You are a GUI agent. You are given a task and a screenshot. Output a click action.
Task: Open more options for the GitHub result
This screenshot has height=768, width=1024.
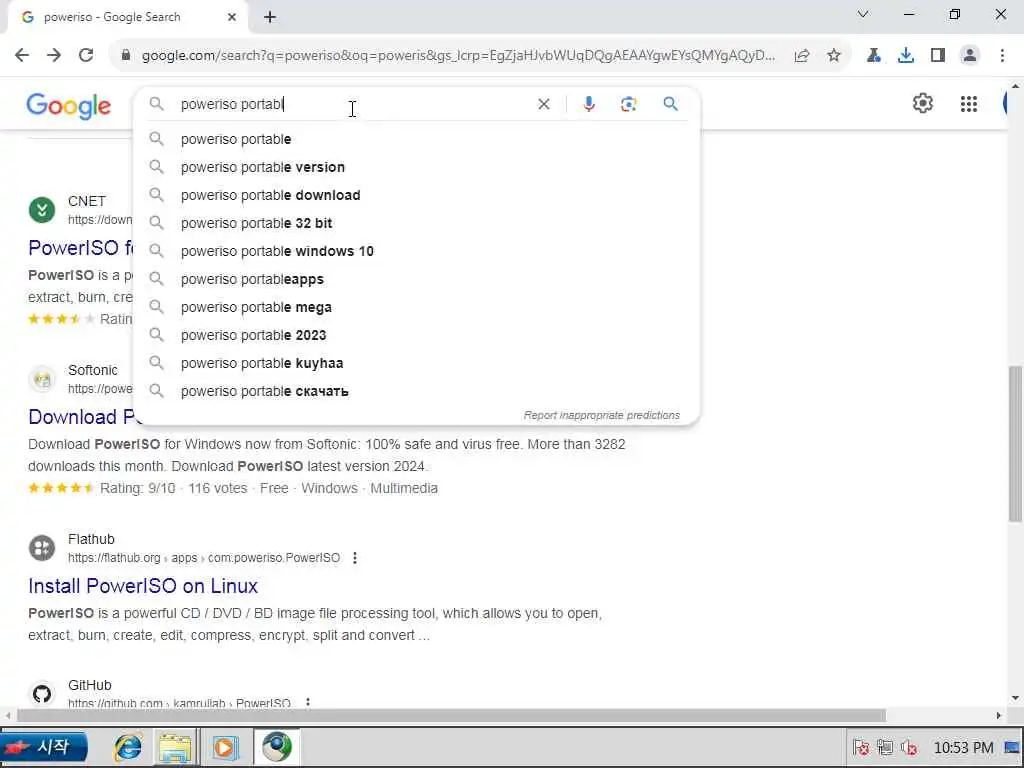[x=308, y=703]
